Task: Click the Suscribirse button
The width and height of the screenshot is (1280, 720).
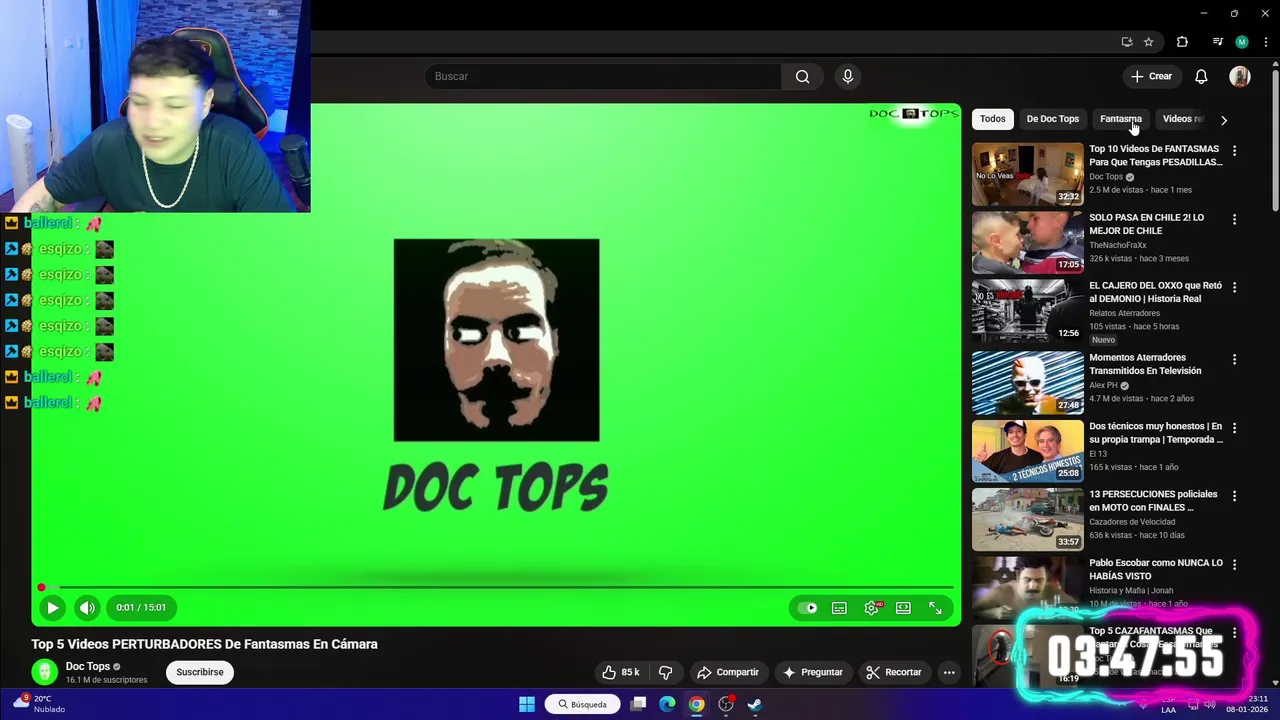Action: coord(200,672)
